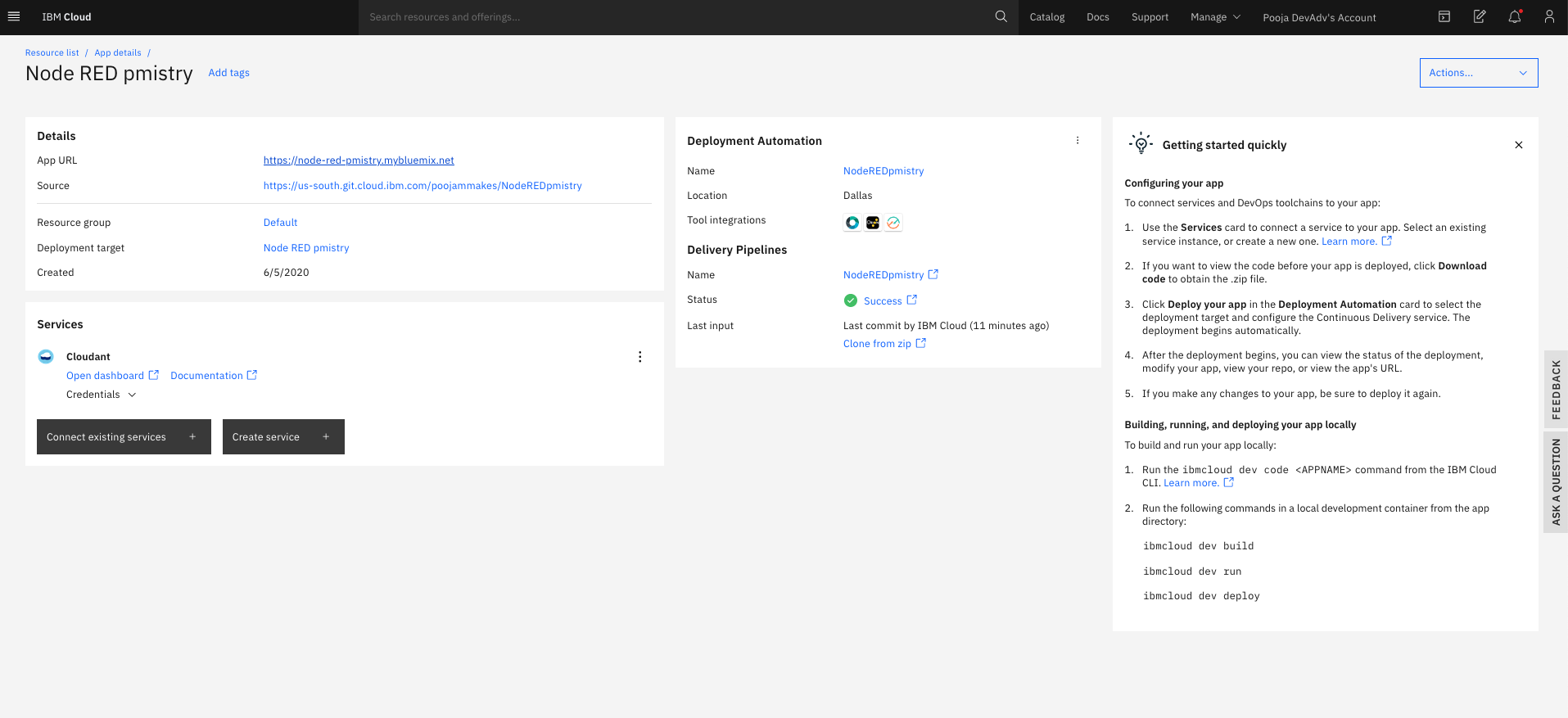Open the user profile icon
The height and width of the screenshot is (718, 1568).
[x=1549, y=16]
